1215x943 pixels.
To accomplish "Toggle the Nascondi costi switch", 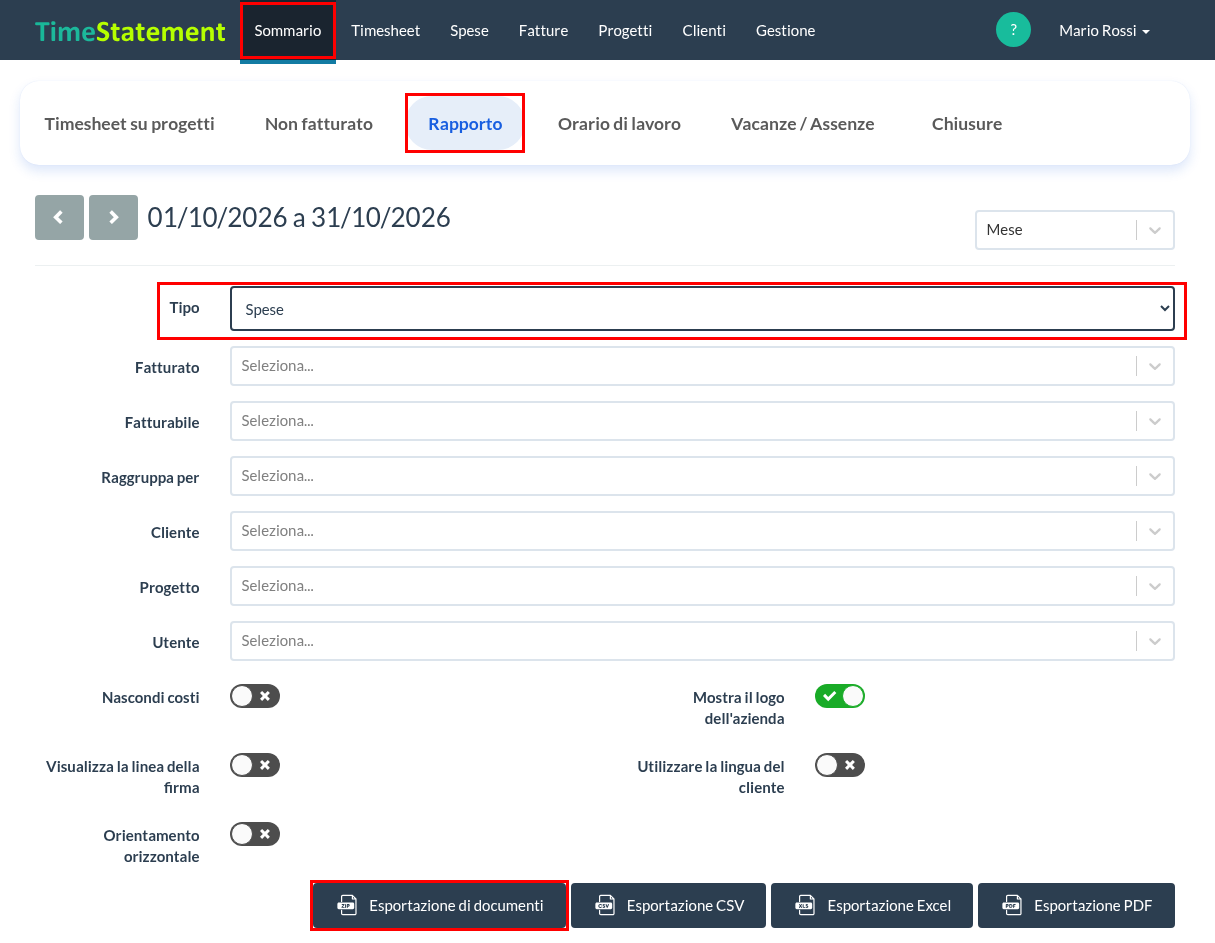I will [255, 696].
